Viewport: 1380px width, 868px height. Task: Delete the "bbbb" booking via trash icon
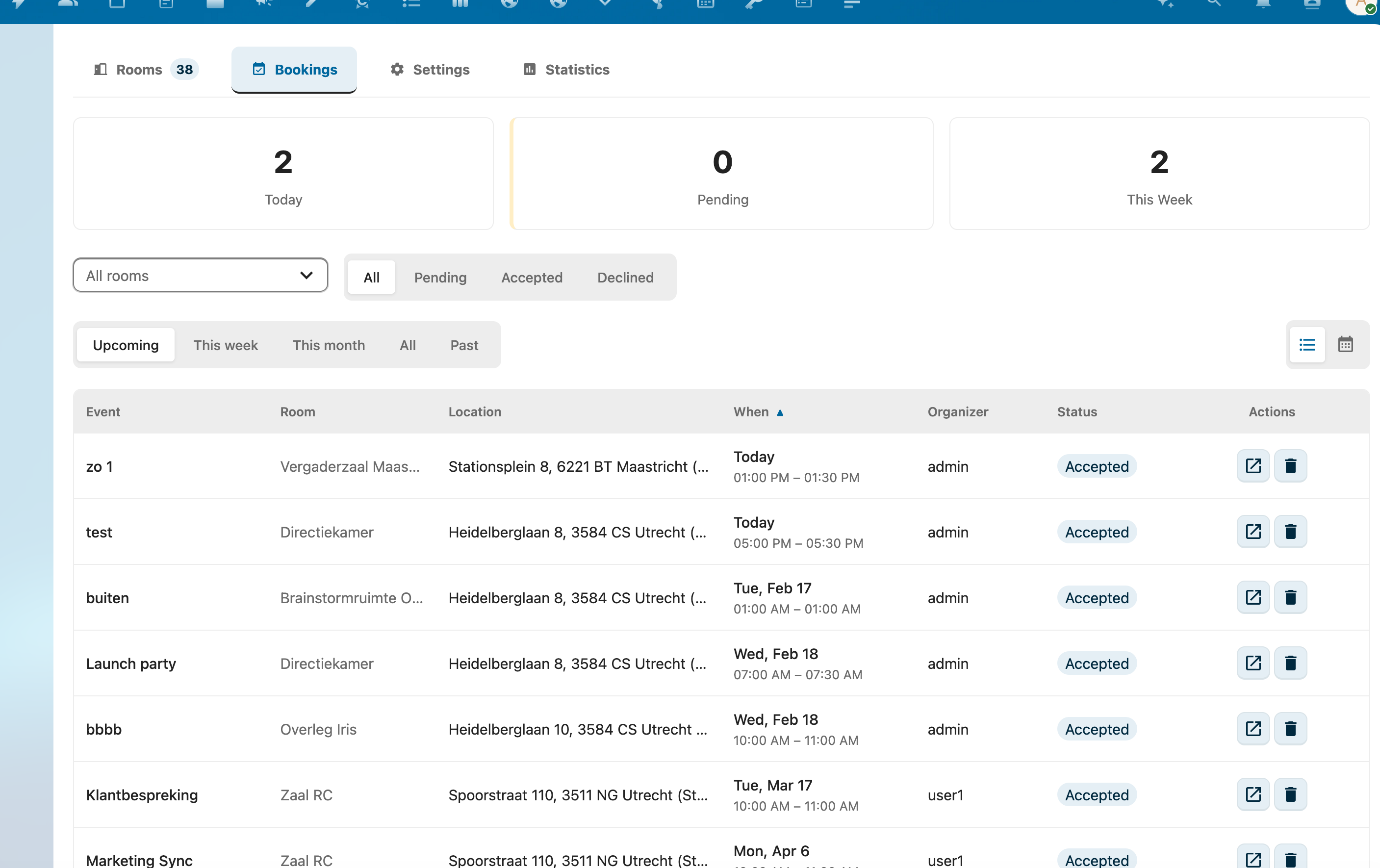(x=1291, y=729)
